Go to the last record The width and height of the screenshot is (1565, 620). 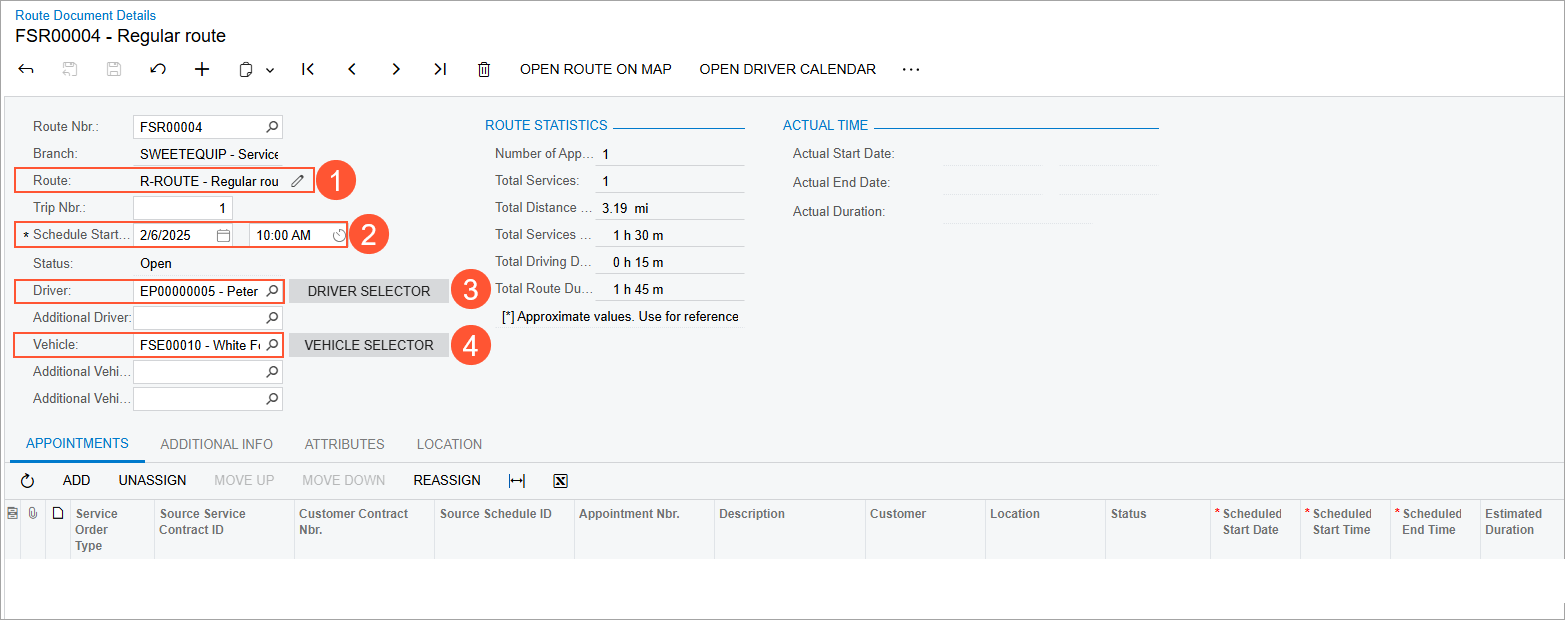point(440,69)
